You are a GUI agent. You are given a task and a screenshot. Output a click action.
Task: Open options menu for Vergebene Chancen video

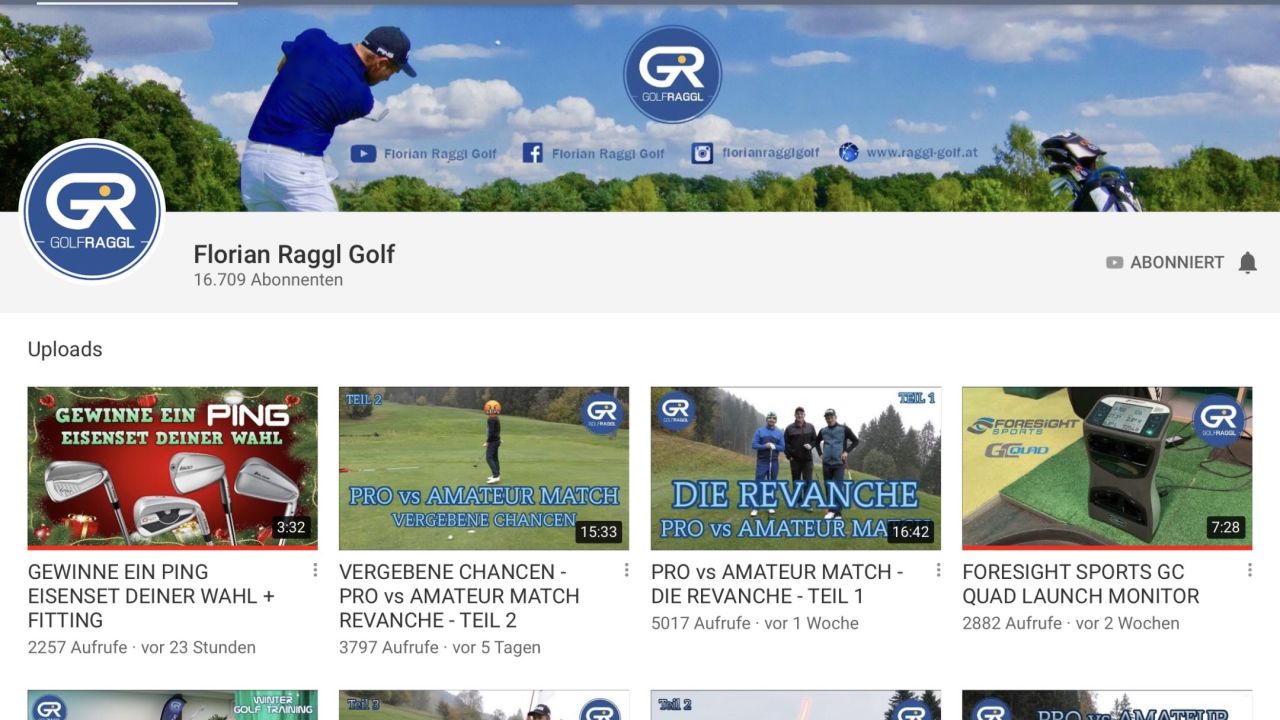coord(627,570)
